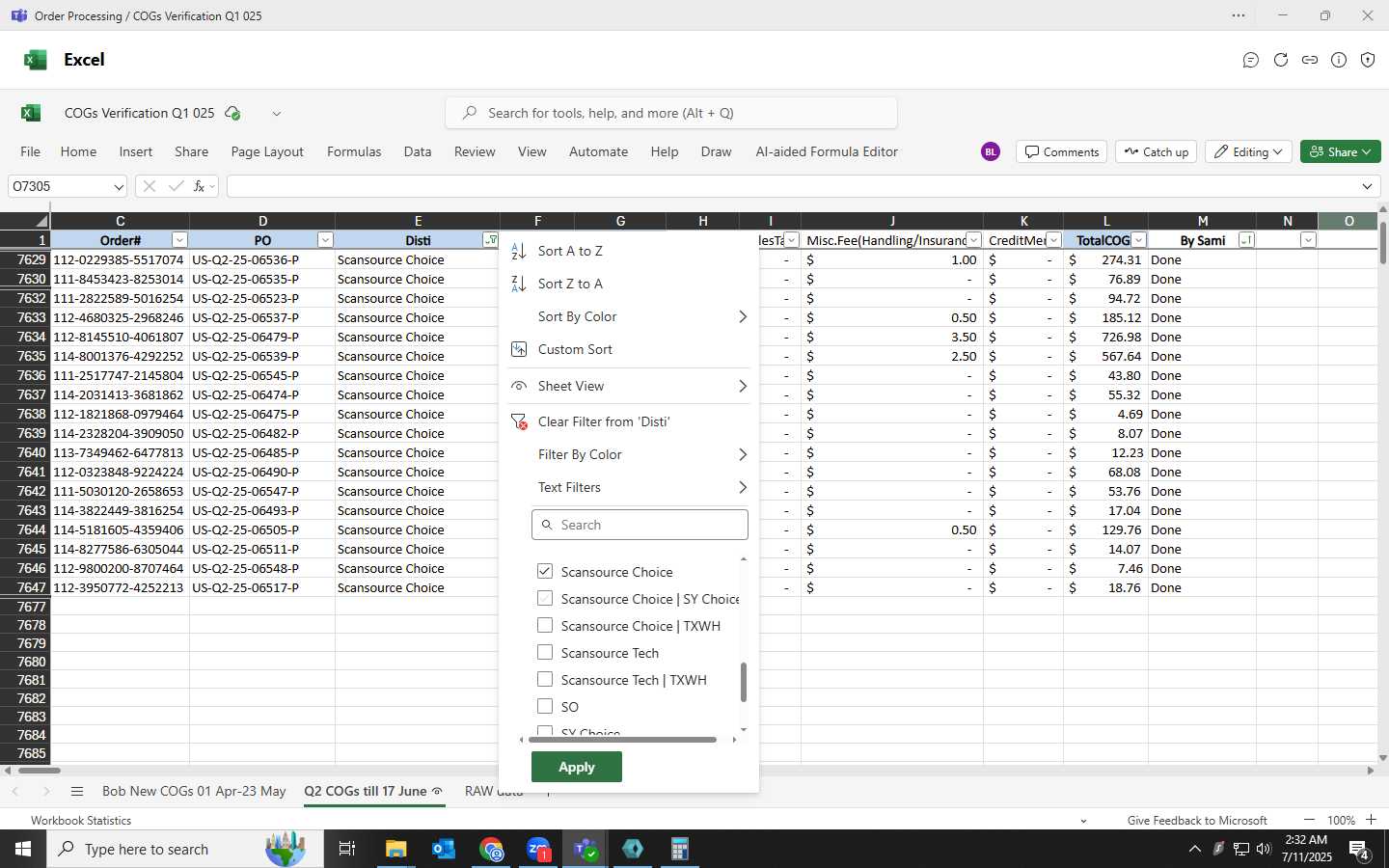The image size is (1389, 868).
Task: Confirm formula entry with checkmark icon
Action: pyautogui.click(x=176, y=186)
